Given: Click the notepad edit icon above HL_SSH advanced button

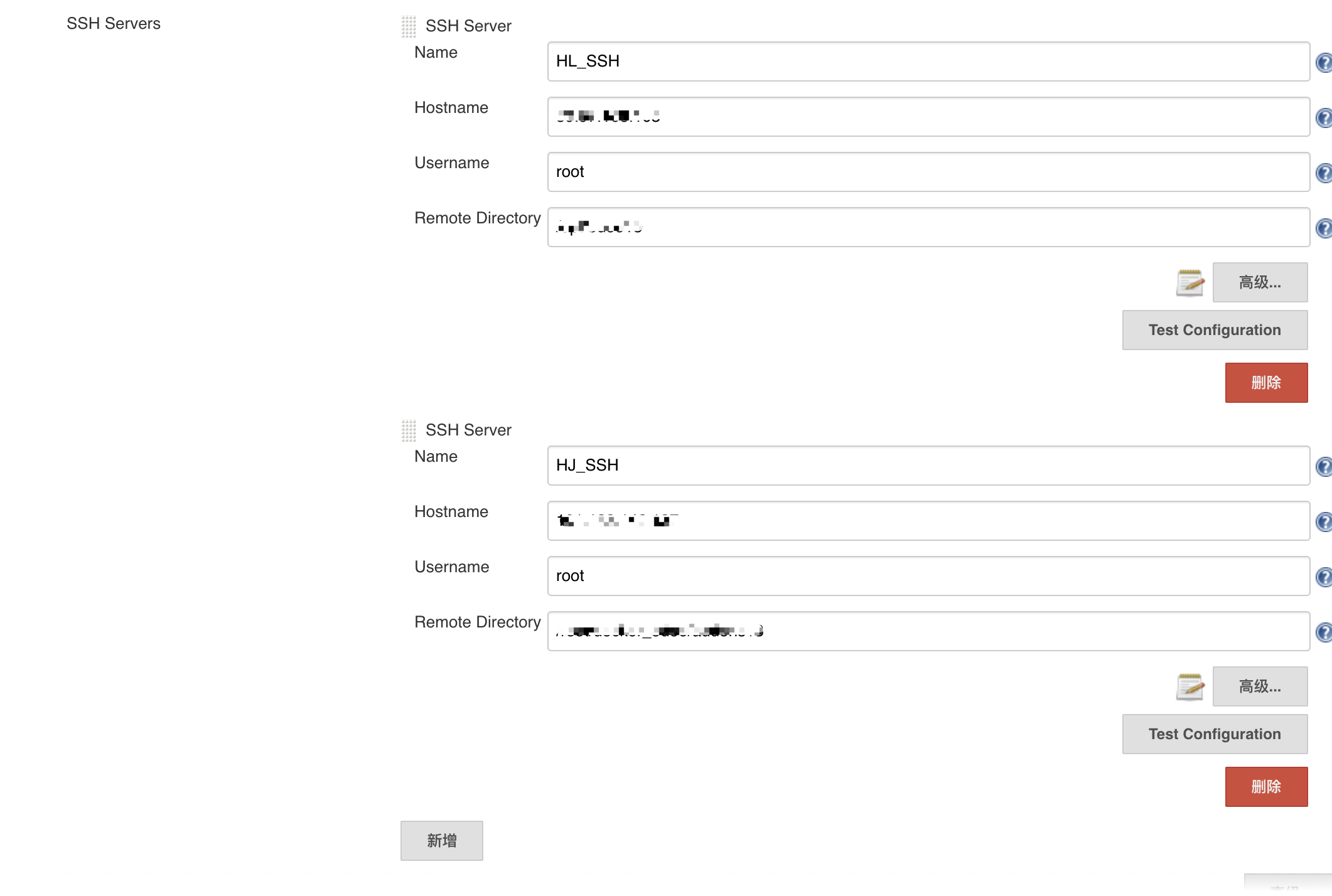Looking at the screenshot, I should pos(1188,282).
